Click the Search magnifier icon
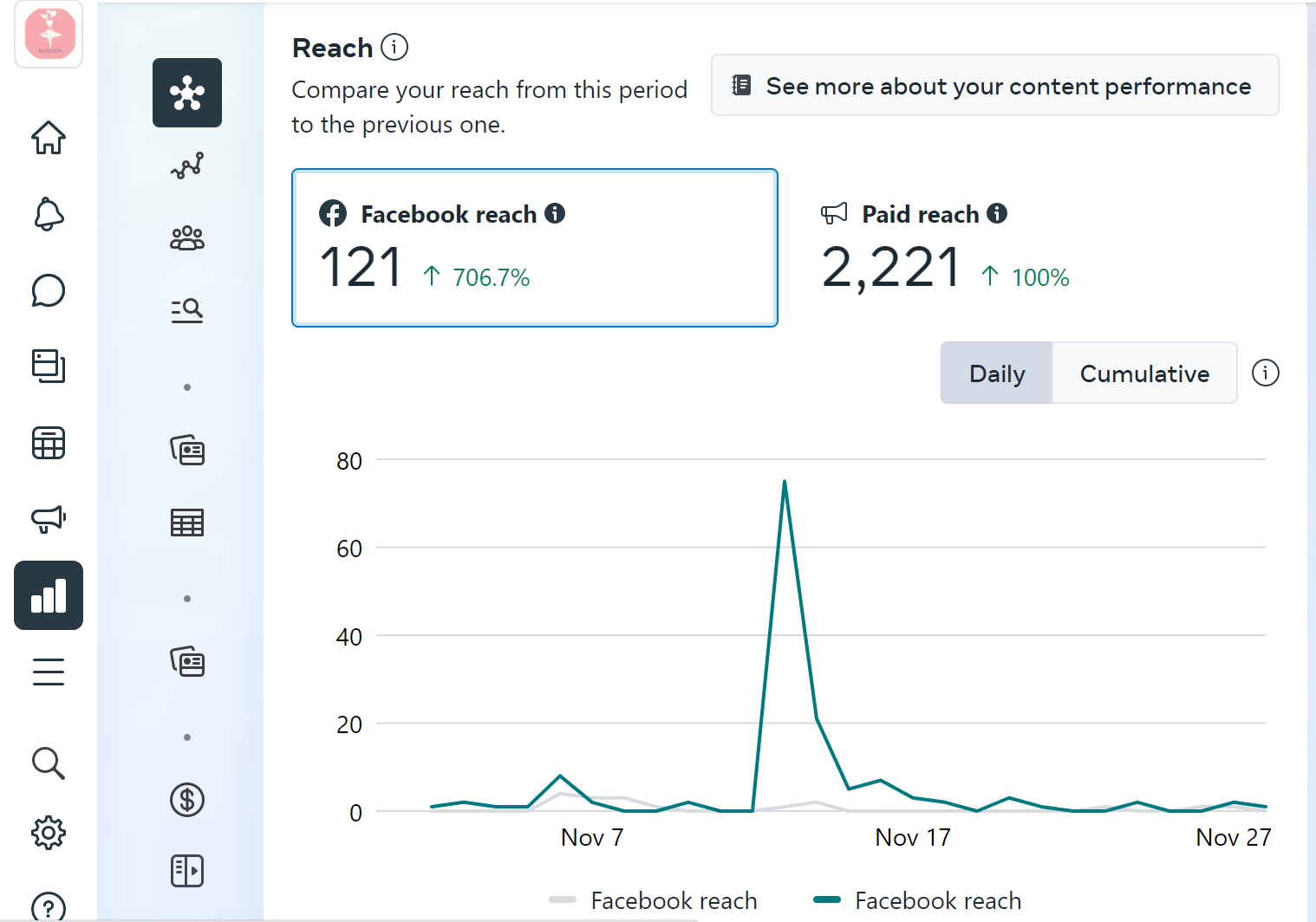The height and width of the screenshot is (922, 1316). 49,763
